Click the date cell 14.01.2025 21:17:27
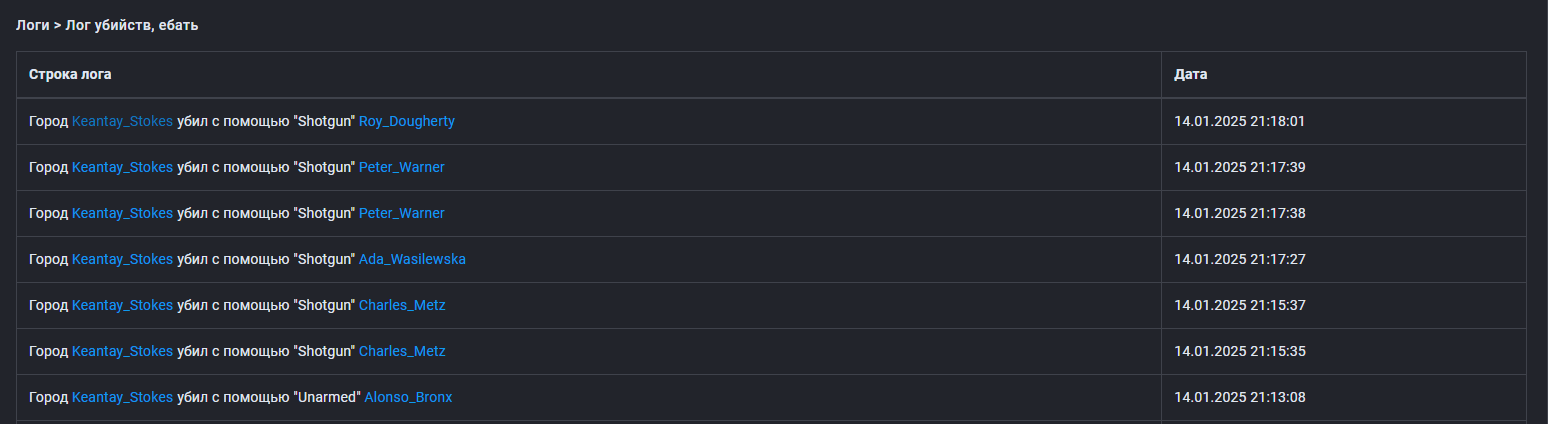1548x424 pixels. point(1239,259)
